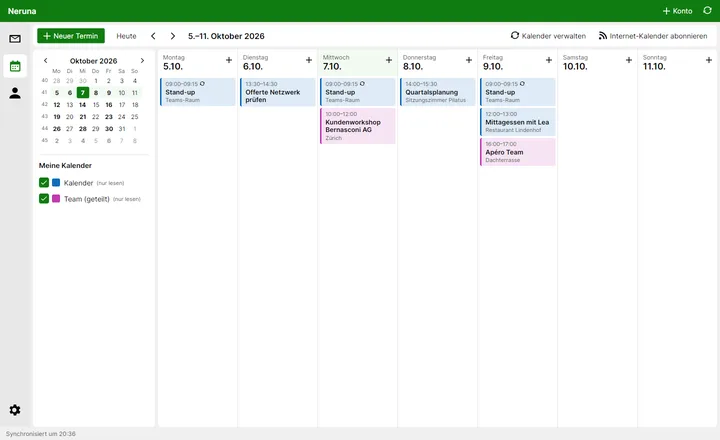This screenshot has height=440, width=720.
Task: Add event on Samstag 10.10. with plus
Action: (629, 60)
